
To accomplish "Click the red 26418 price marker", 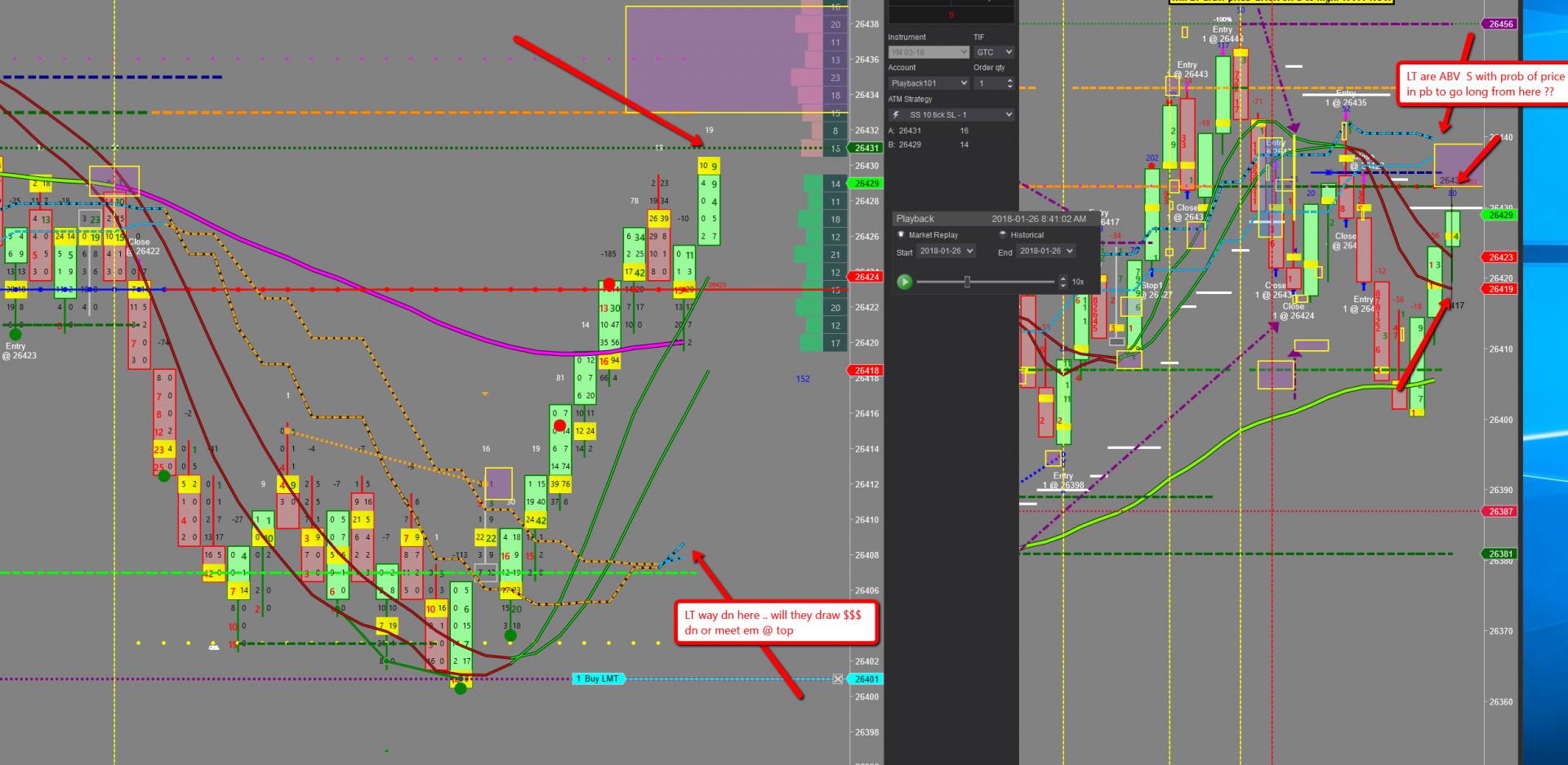I will (x=866, y=371).
